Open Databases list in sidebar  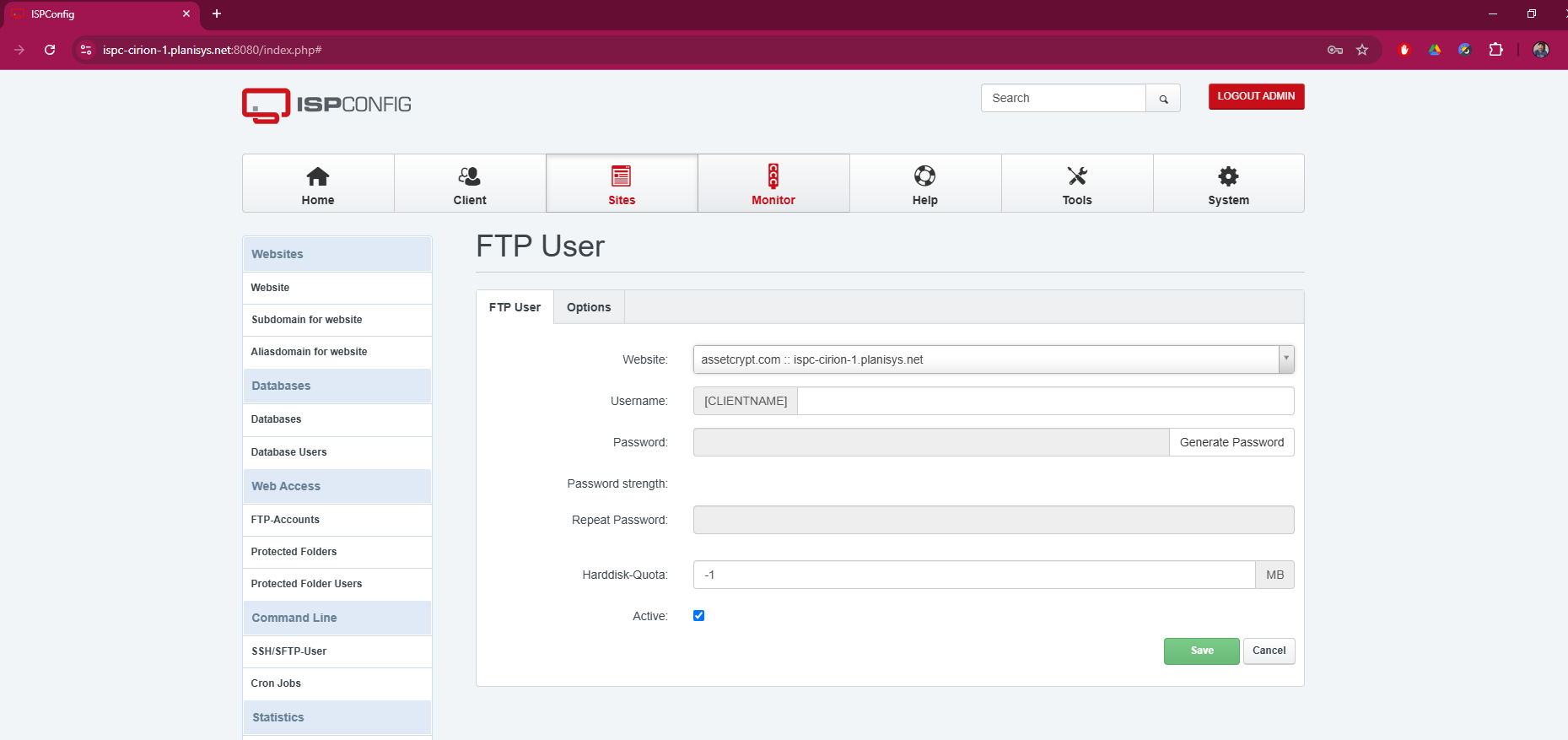tap(337, 419)
